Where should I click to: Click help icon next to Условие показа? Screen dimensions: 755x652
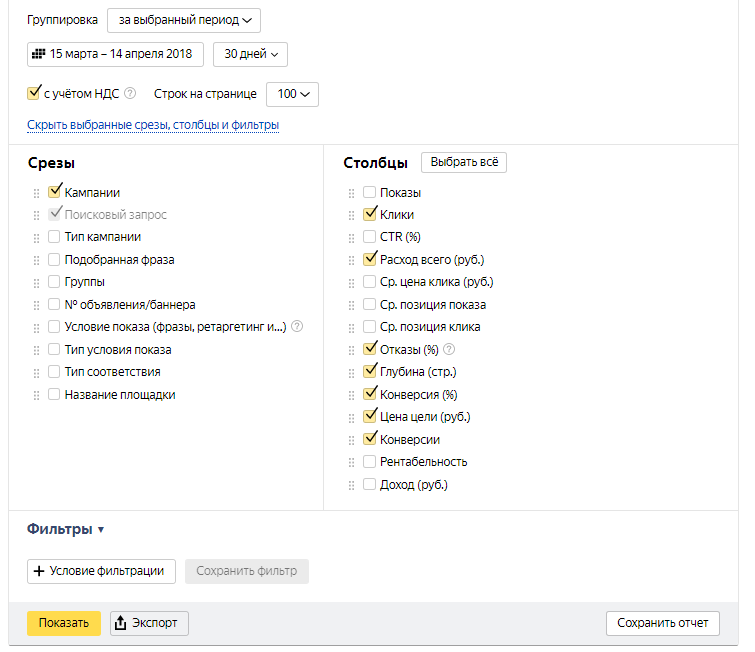(297, 327)
